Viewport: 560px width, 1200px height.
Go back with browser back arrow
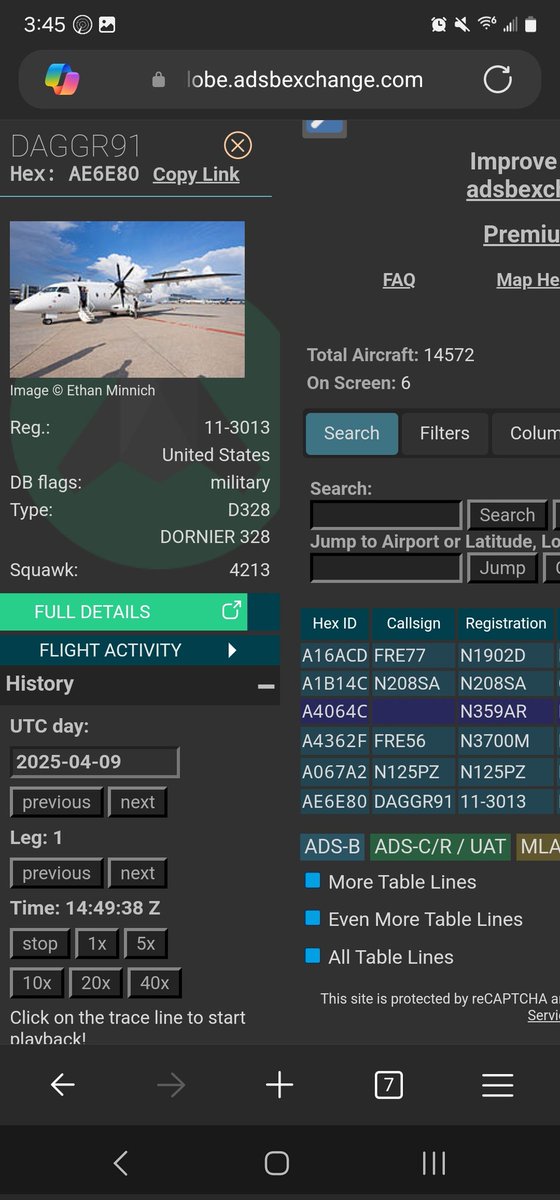pos(62,1085)
